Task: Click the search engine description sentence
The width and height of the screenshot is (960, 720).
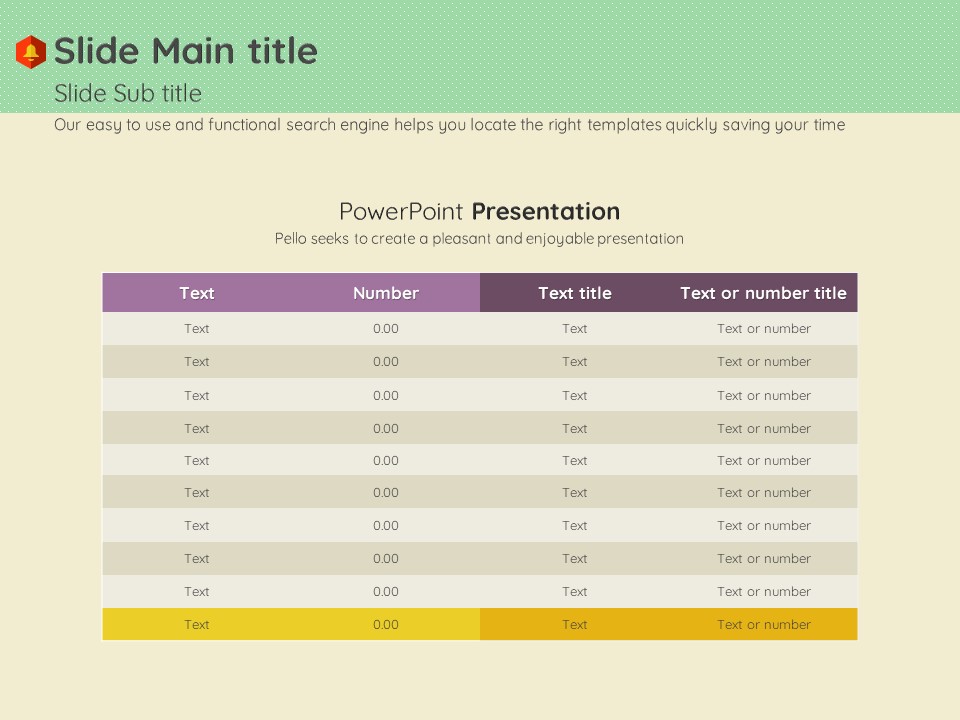Action: [449, 125]
